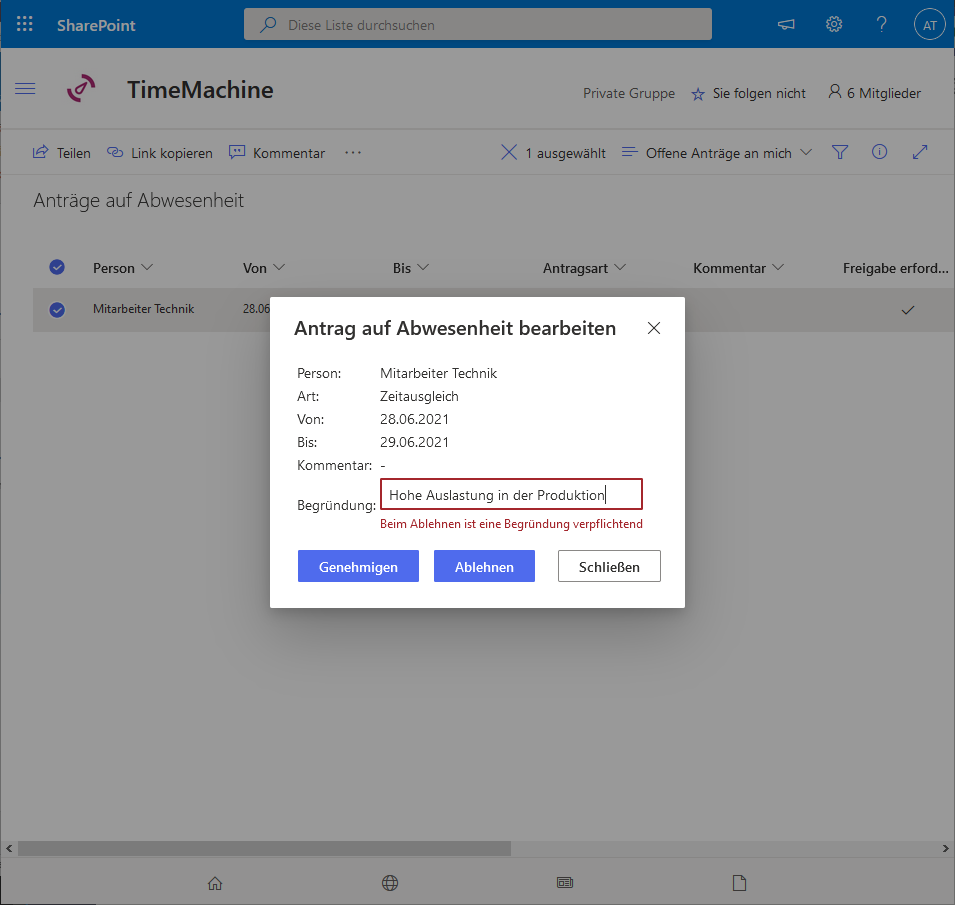Click the expand full-screen arrows icon
Image resolution: width=955 pixels, height=905 pixels.
coord(920,152)
